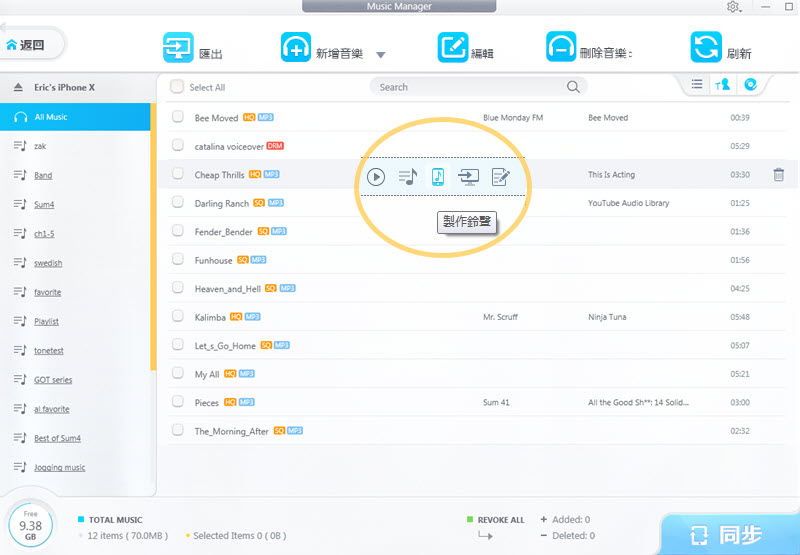Select the Kalimba song checkbox

tap(177, 317)
